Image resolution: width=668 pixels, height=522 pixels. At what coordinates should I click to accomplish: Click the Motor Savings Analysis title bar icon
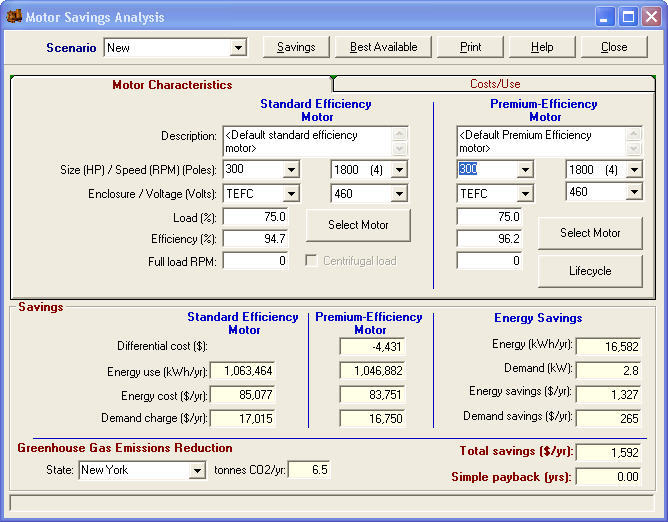[x=14, y=17]
